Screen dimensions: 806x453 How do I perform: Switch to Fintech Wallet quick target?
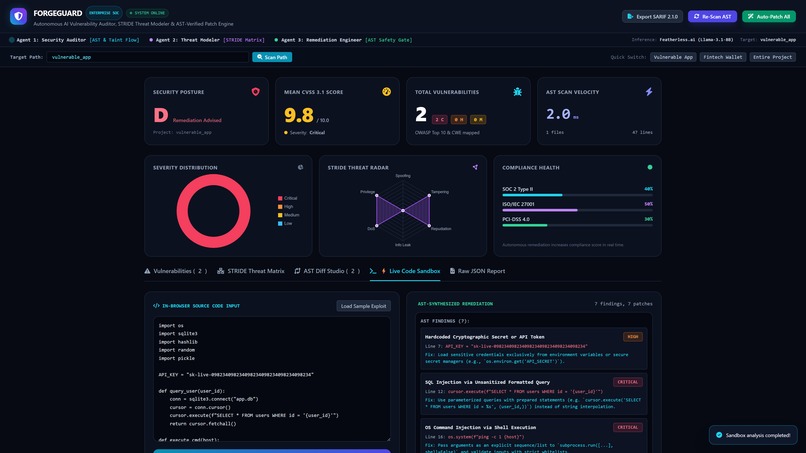click(722, 57)
